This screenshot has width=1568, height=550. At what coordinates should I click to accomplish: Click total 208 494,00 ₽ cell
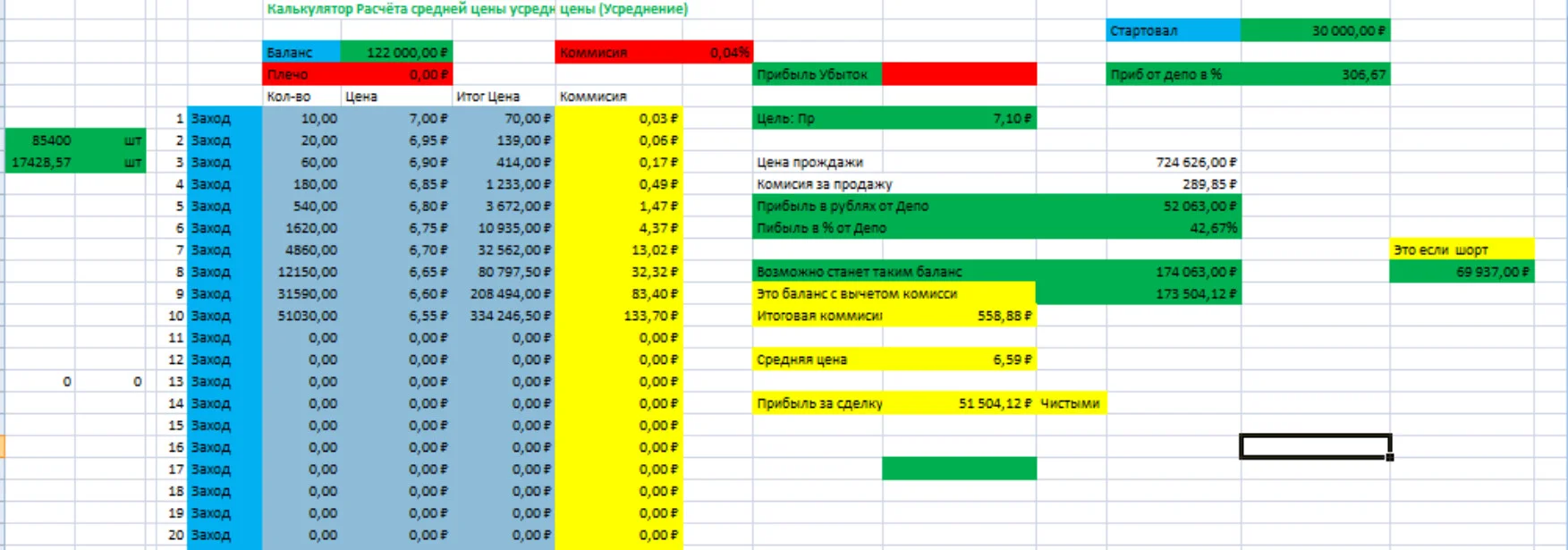pyautogui.click(x=503, y=294)
